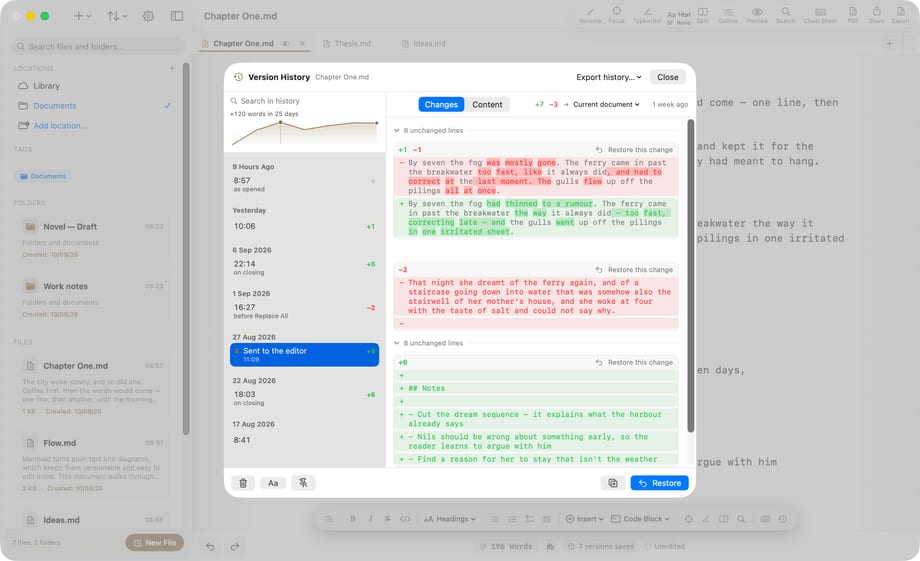Click the Search files and folders field

pyautogui.click(x=97, y=46)
